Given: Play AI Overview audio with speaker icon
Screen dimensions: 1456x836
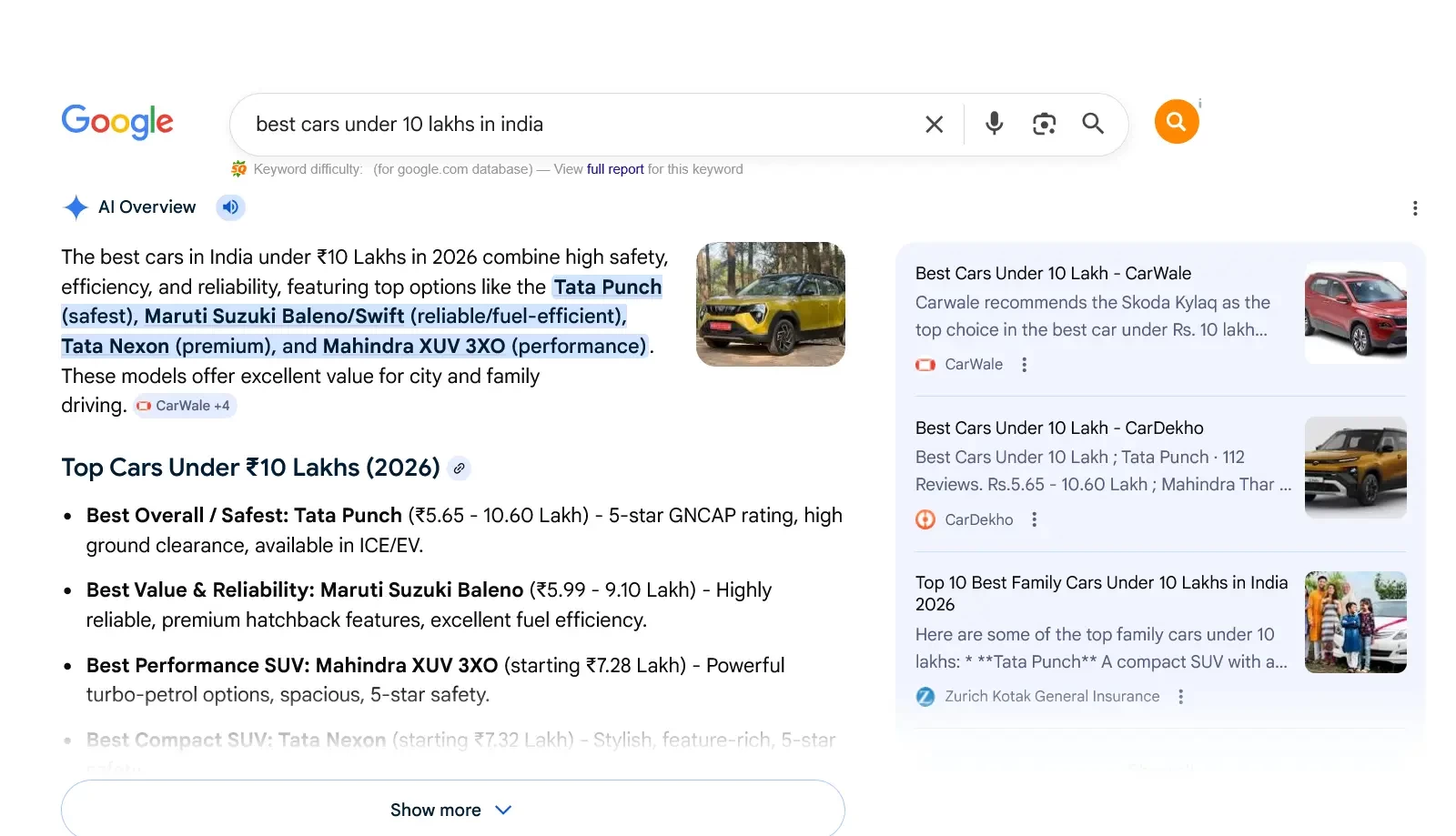Looking at the screenshot, I should pos(230,207).
